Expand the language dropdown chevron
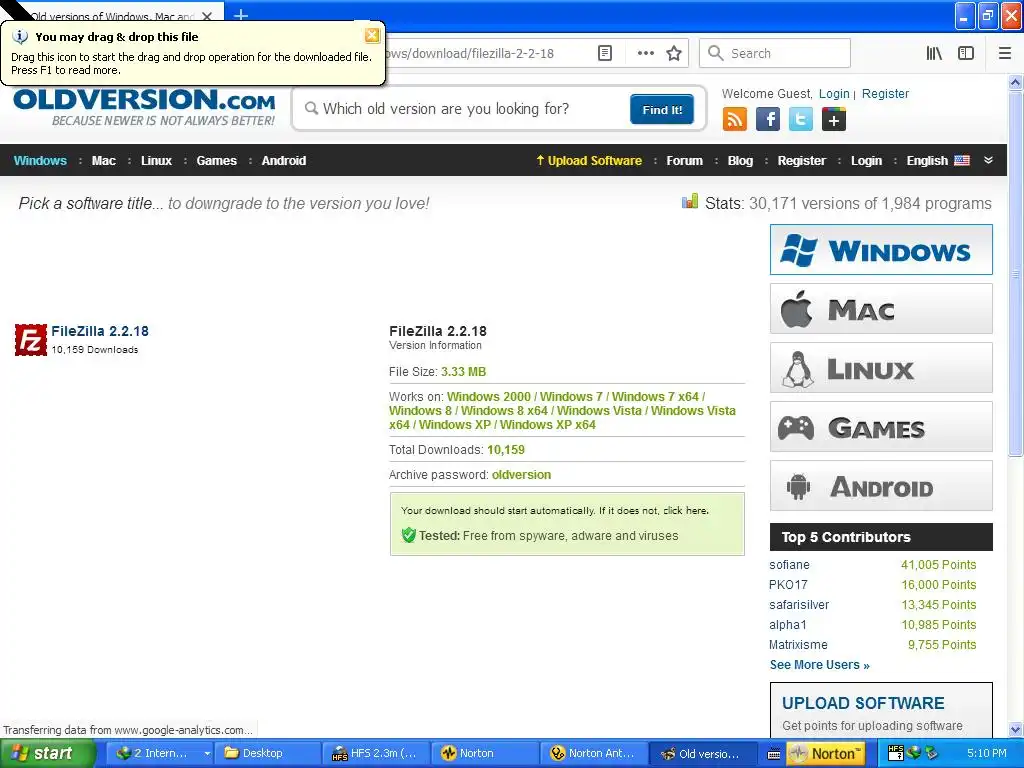Viewport: 1024px width, 768px height. tap(988, 160)
